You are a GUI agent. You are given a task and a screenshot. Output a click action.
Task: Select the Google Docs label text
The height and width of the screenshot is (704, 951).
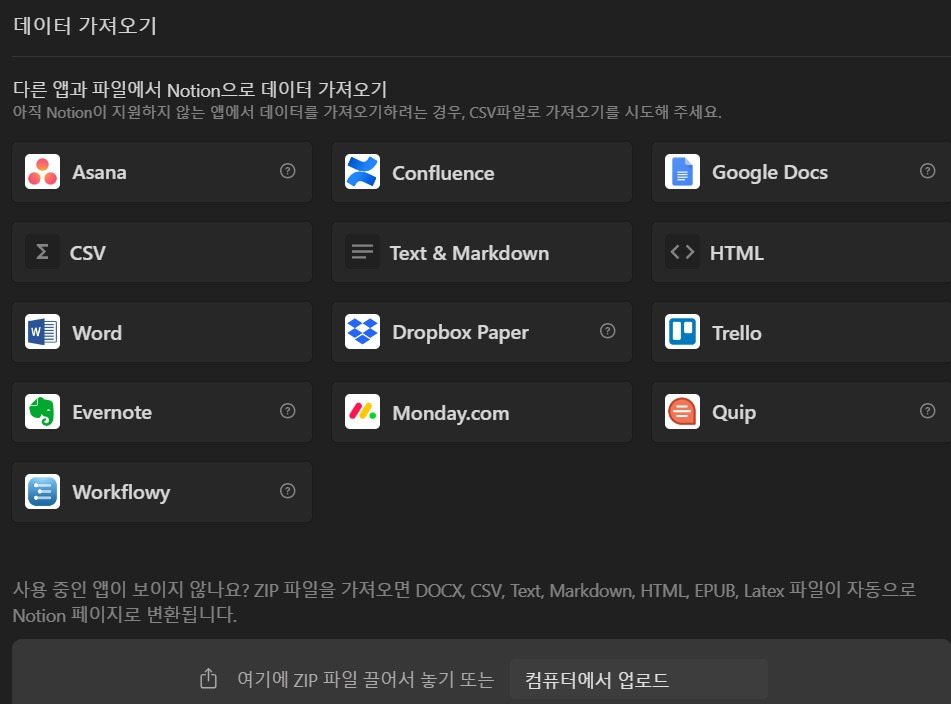pos(770,173)
